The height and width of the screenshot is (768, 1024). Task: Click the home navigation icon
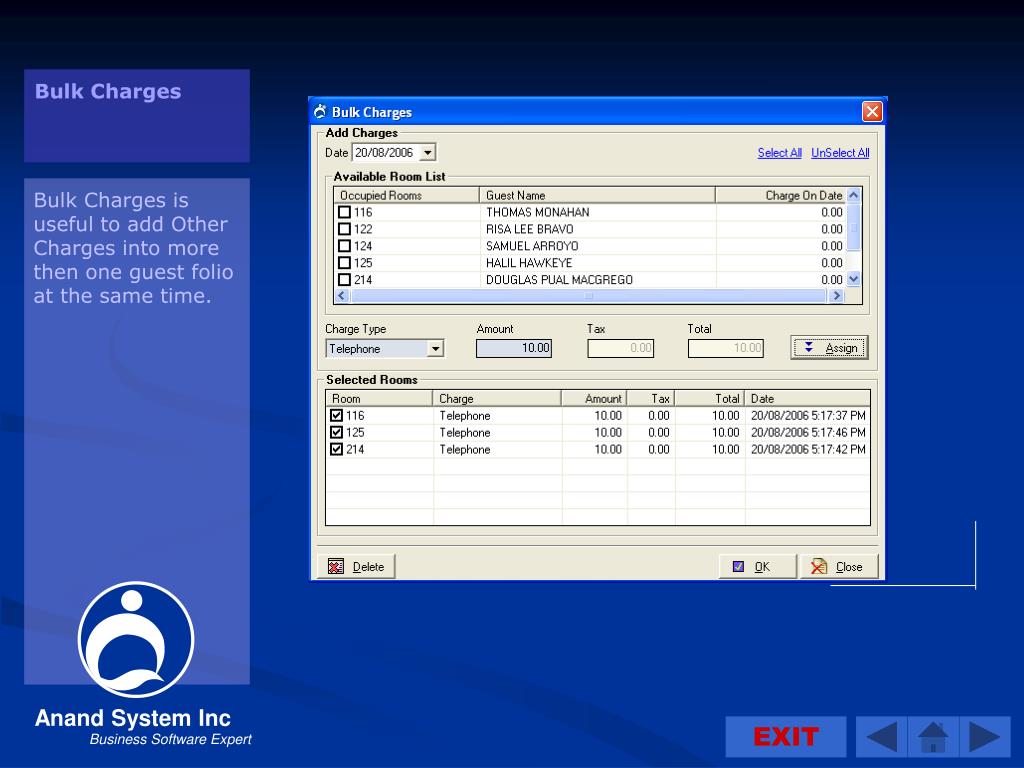(x=933, y=737)
